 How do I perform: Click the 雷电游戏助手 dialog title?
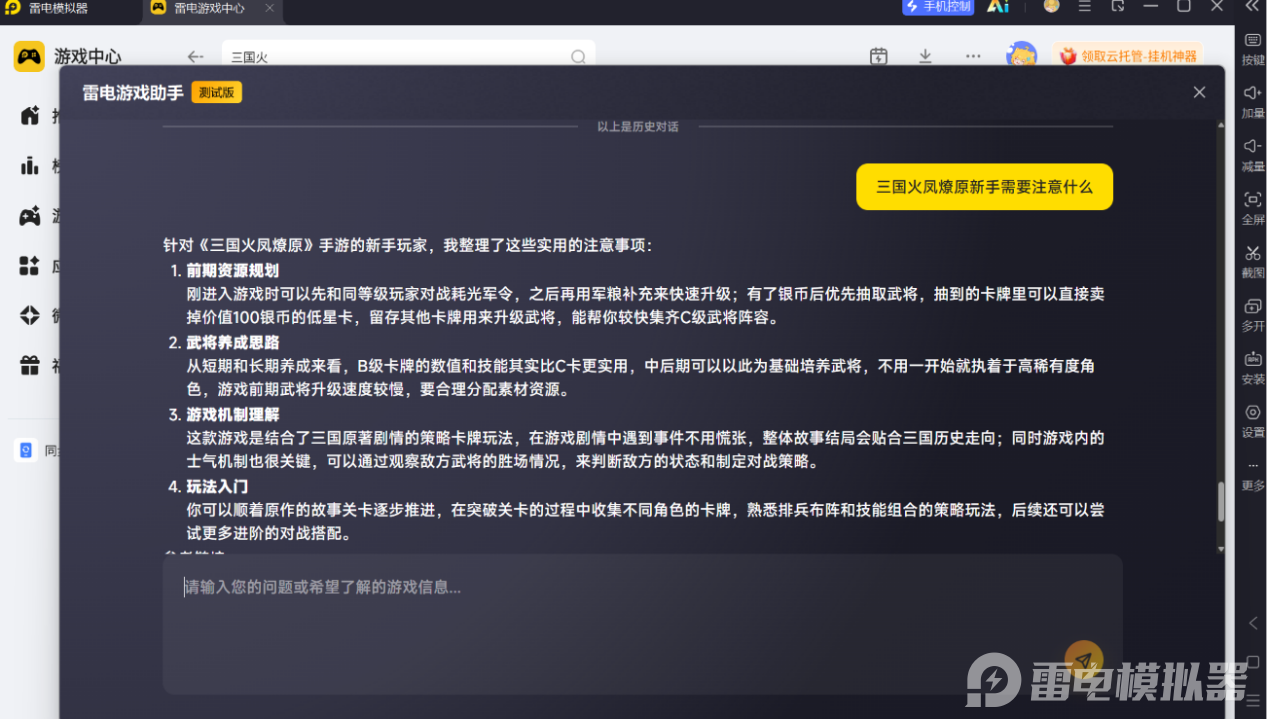[x=133, y=93]
